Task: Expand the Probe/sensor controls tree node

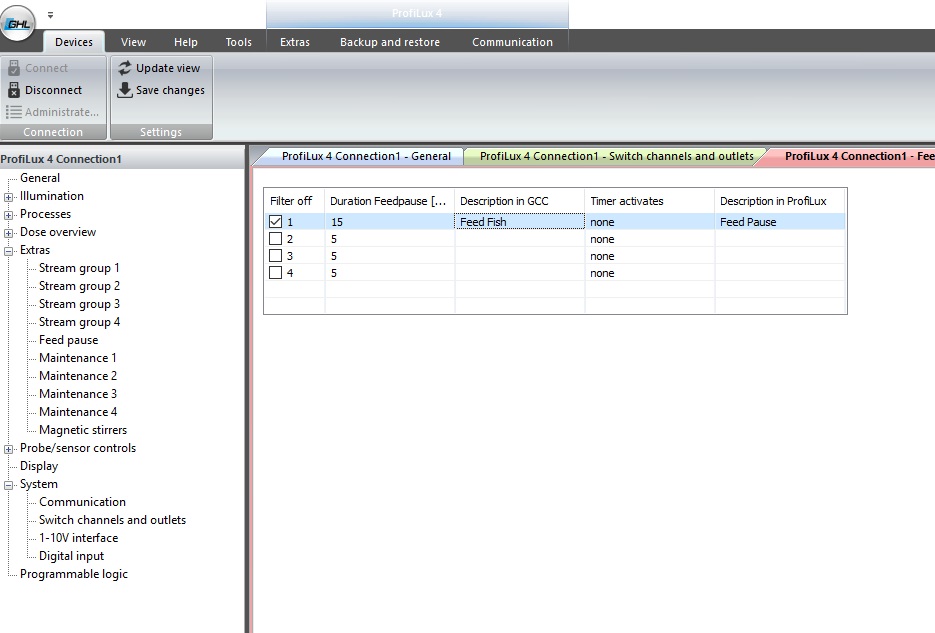Action: point(8,449)
